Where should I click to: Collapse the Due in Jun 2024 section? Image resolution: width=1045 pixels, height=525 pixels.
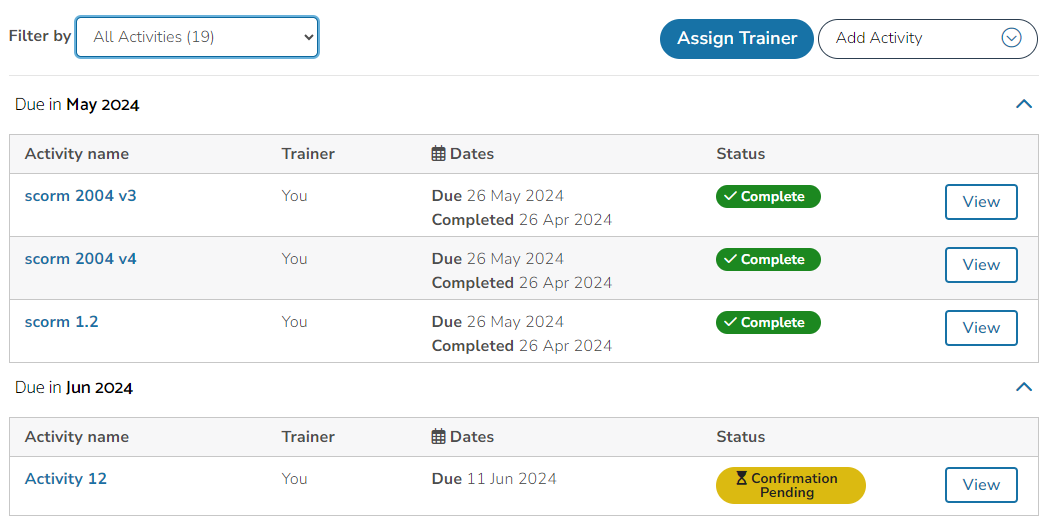pyautogui.click(x=1024, y=387)
